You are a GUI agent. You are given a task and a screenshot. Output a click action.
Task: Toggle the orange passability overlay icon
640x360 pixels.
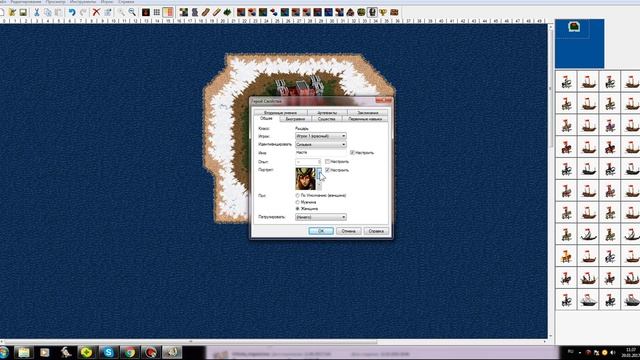coord(168,12)
